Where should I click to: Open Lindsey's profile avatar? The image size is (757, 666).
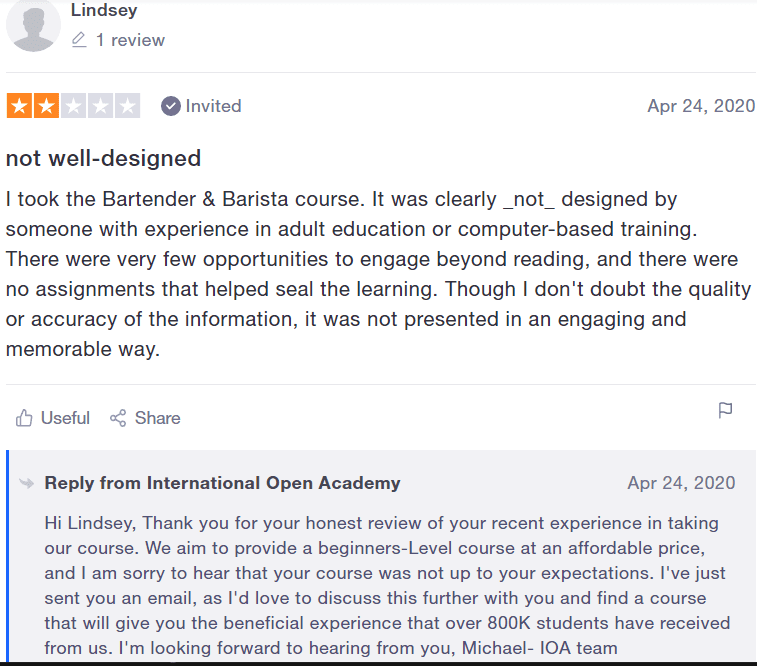coord(33,26)
